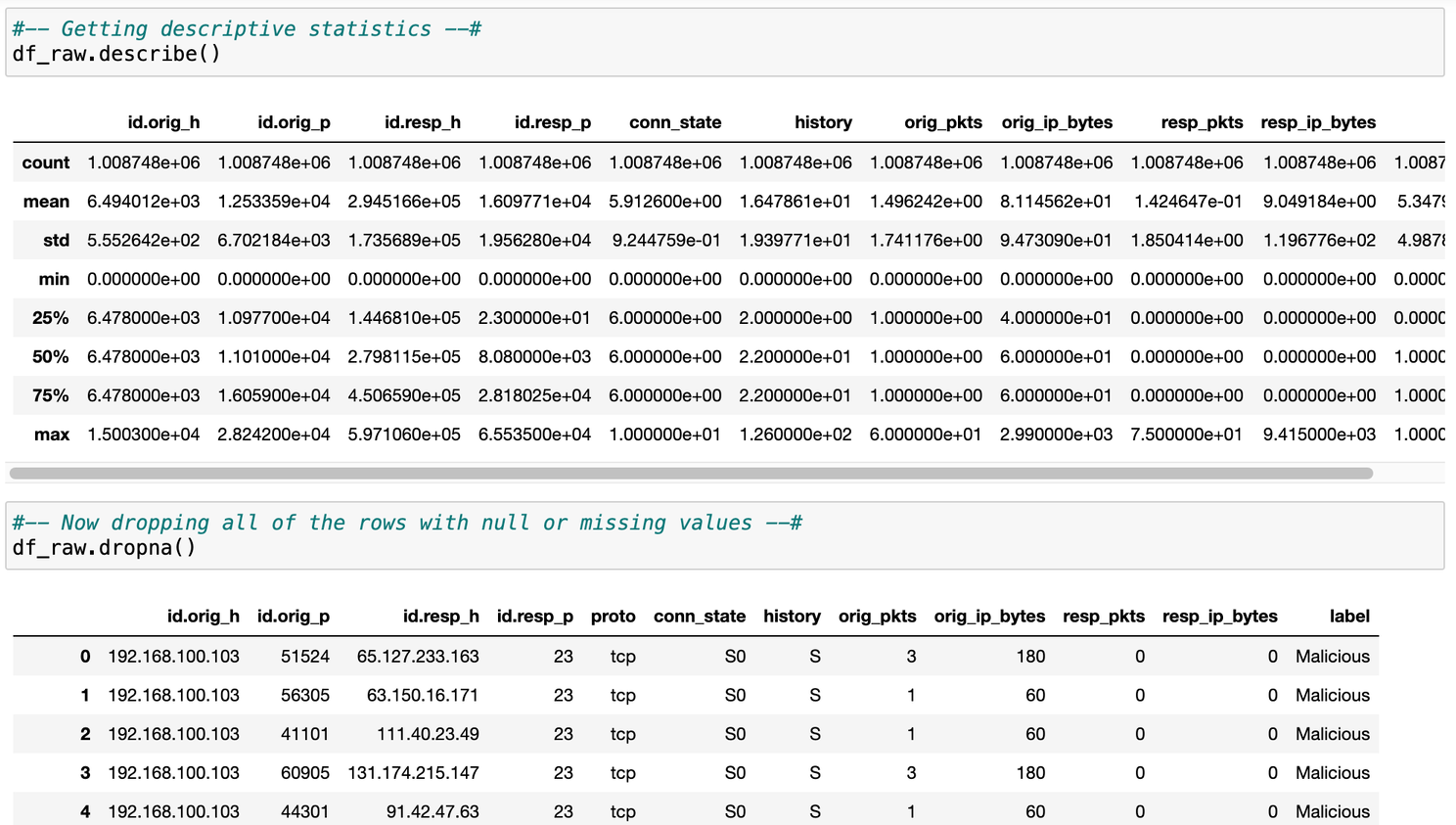The width and height of the screenshot is (1456, 825).
Task: Click the max value 6.553500e+04 for id.resp_p
Action: pyautogui.click(x=534, y=435)
